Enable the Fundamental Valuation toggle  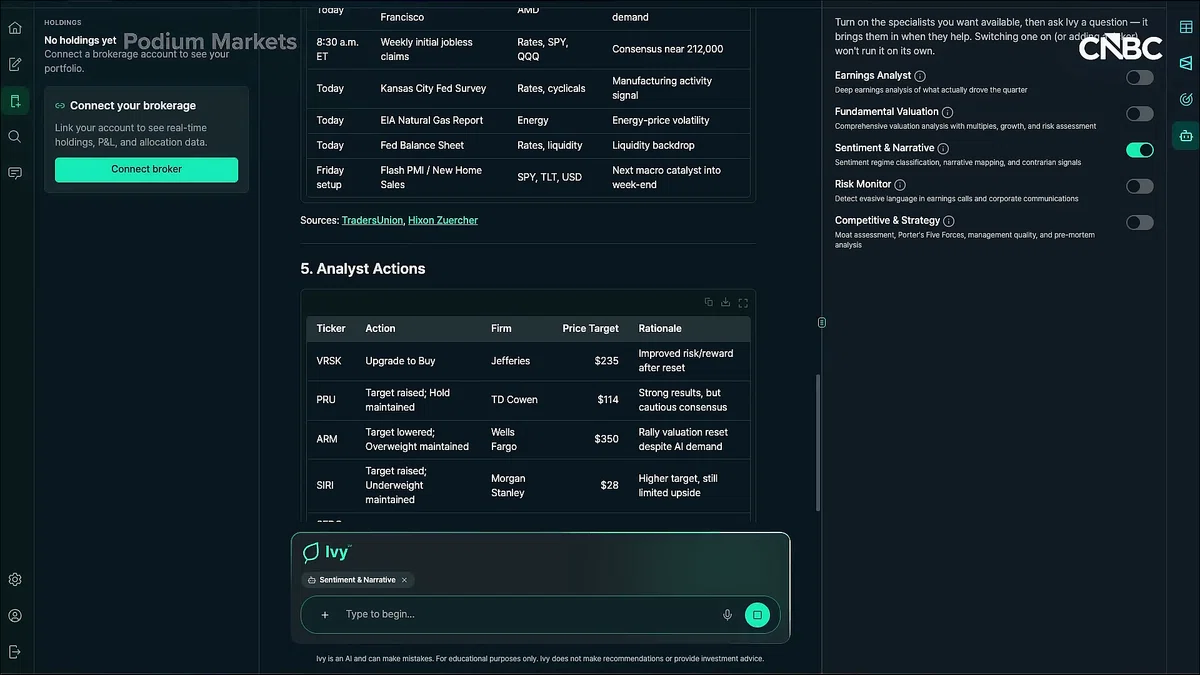pyautogui.click(x=1139, y=114)
